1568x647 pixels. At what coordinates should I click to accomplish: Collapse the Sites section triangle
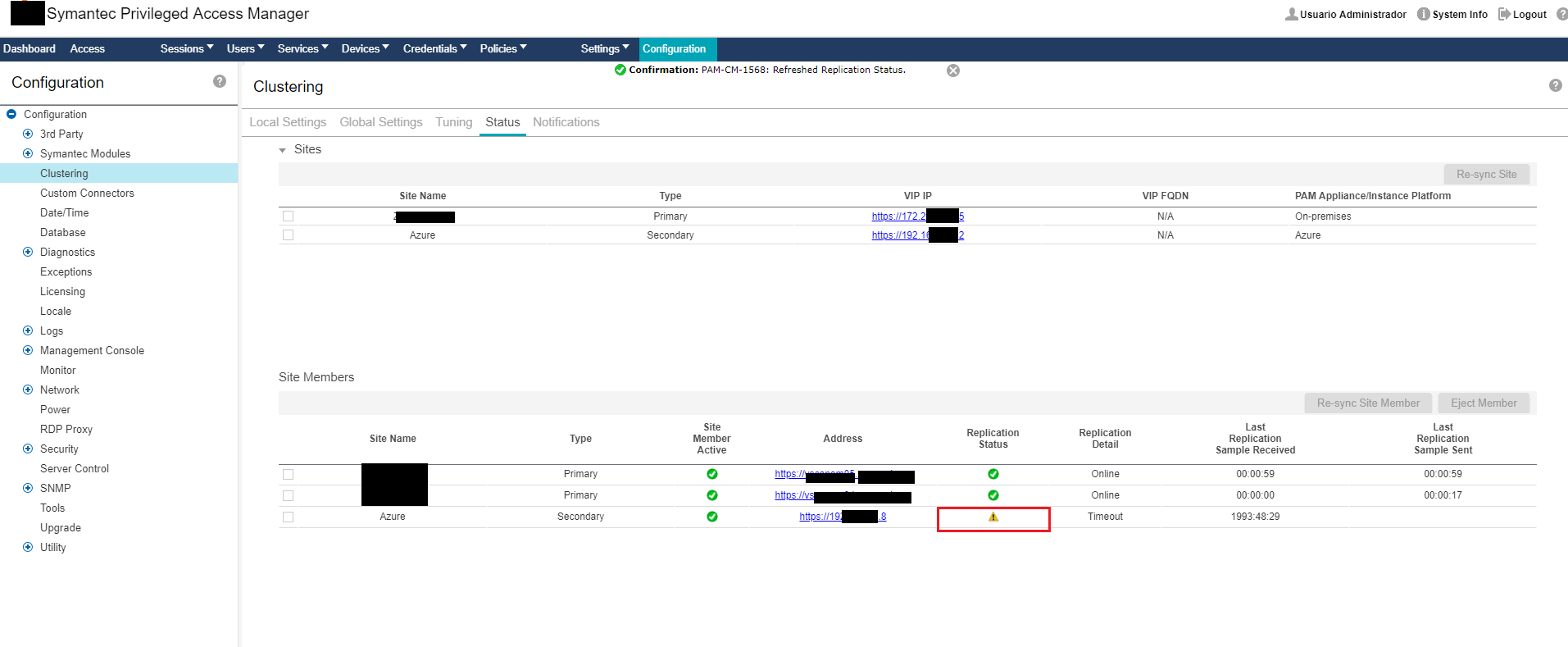[x=283, y=150]
